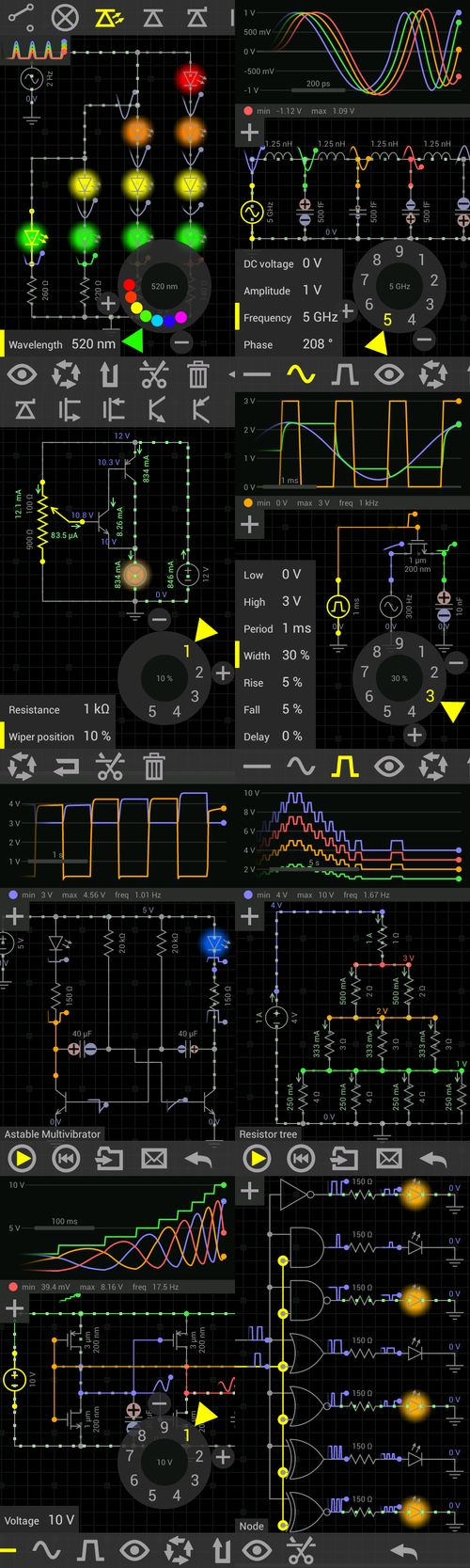Rewind the Astable Multivibrator simulation

[x=65, y=1159]
